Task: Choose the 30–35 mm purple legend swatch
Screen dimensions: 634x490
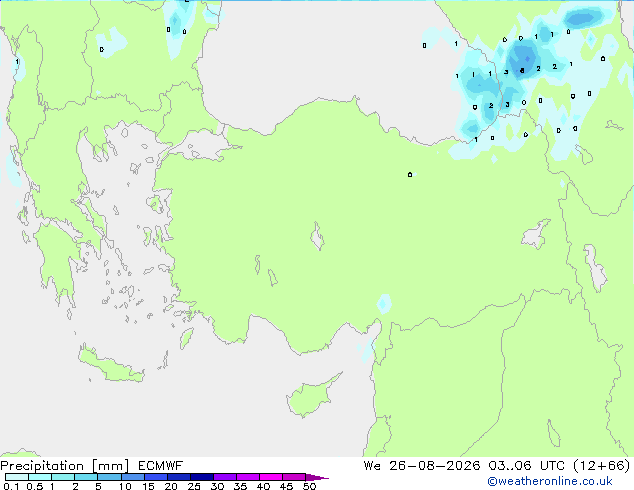Action: click(224, 477)
